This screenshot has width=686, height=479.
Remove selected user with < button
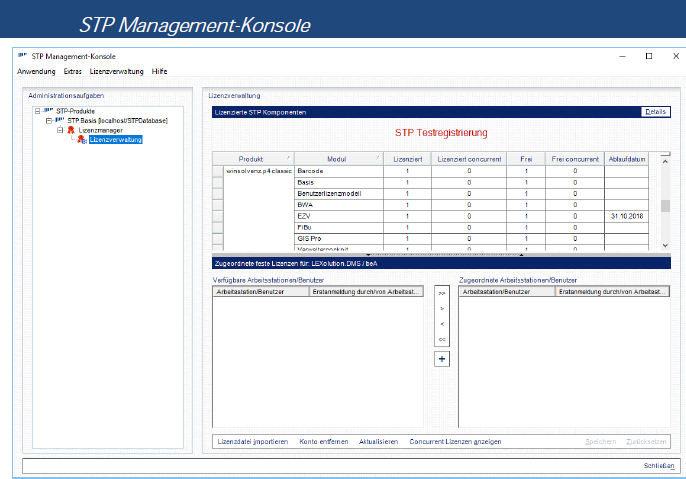442,324
